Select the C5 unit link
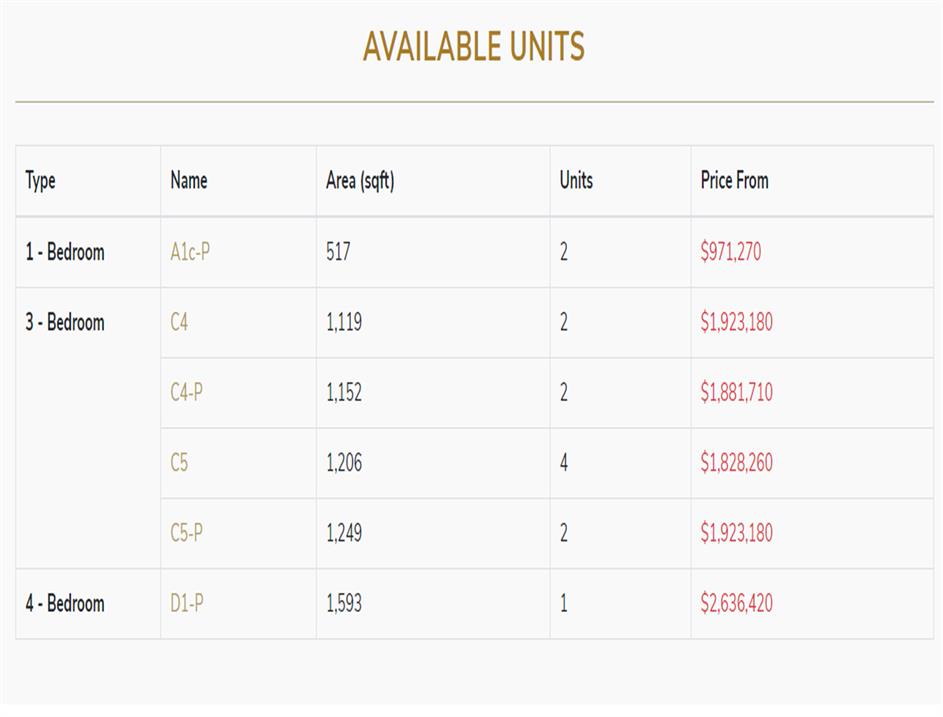 click(x=179, y=463)
